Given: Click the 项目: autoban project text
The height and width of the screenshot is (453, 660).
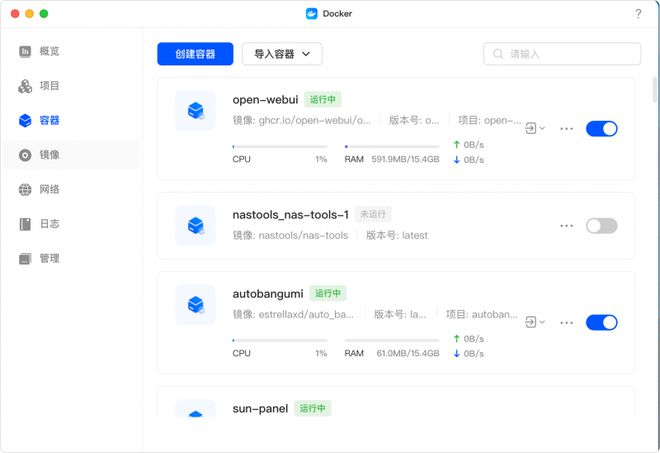Looking at the screenshot, I should pyautogui.click(x=482, y=314).
